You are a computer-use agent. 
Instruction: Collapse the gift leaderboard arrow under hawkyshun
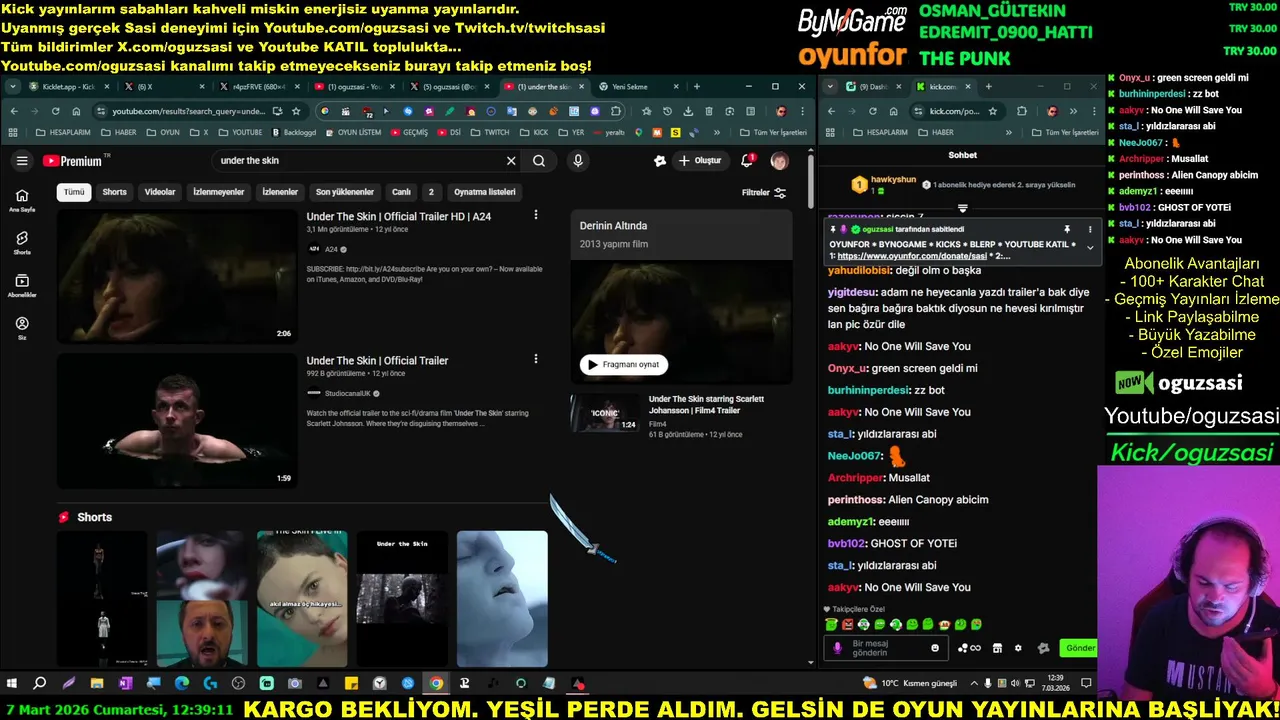[x=962, y=209]
